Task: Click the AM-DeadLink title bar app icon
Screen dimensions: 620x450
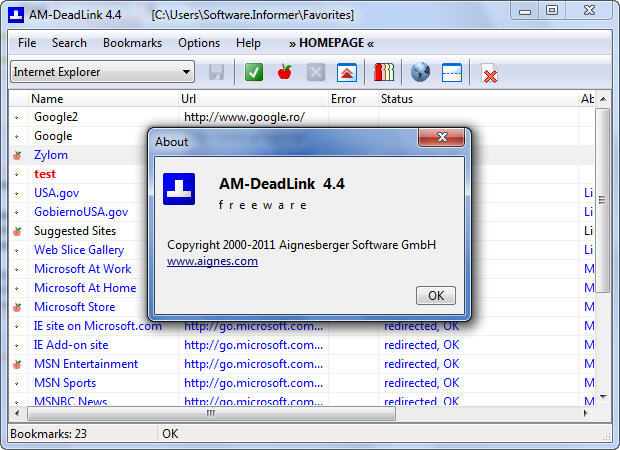Action: (16, 15)
